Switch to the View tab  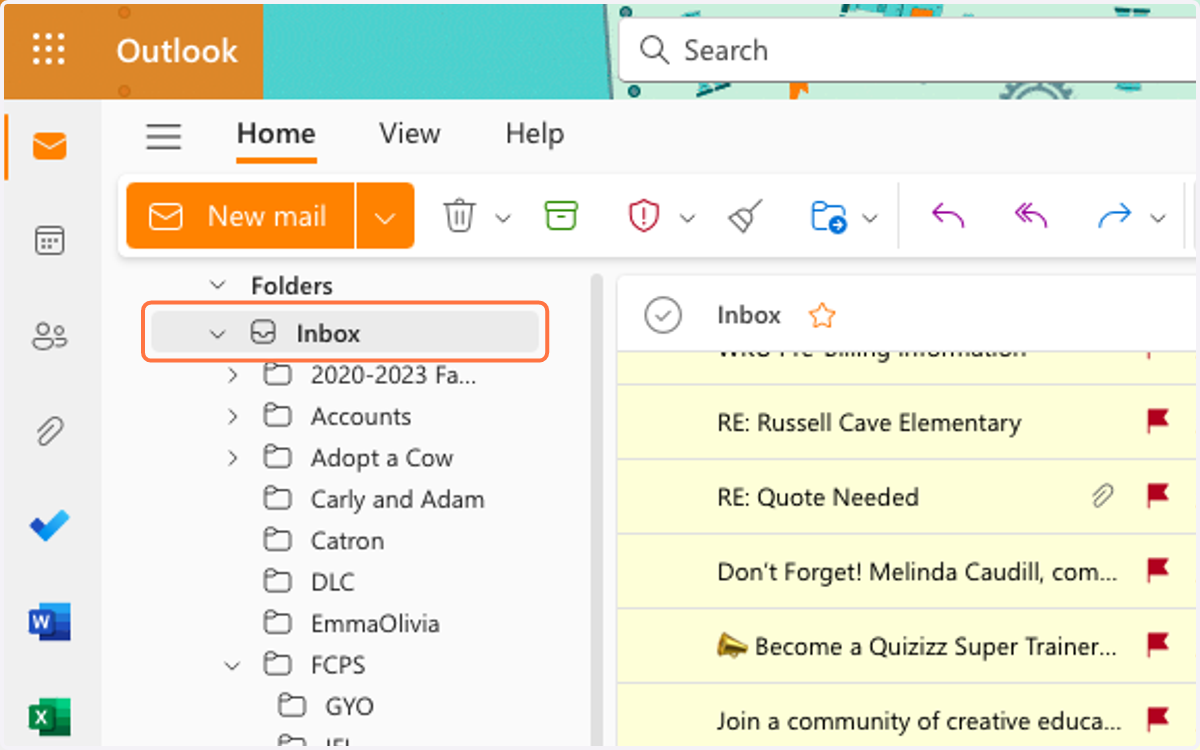point(410,134)
